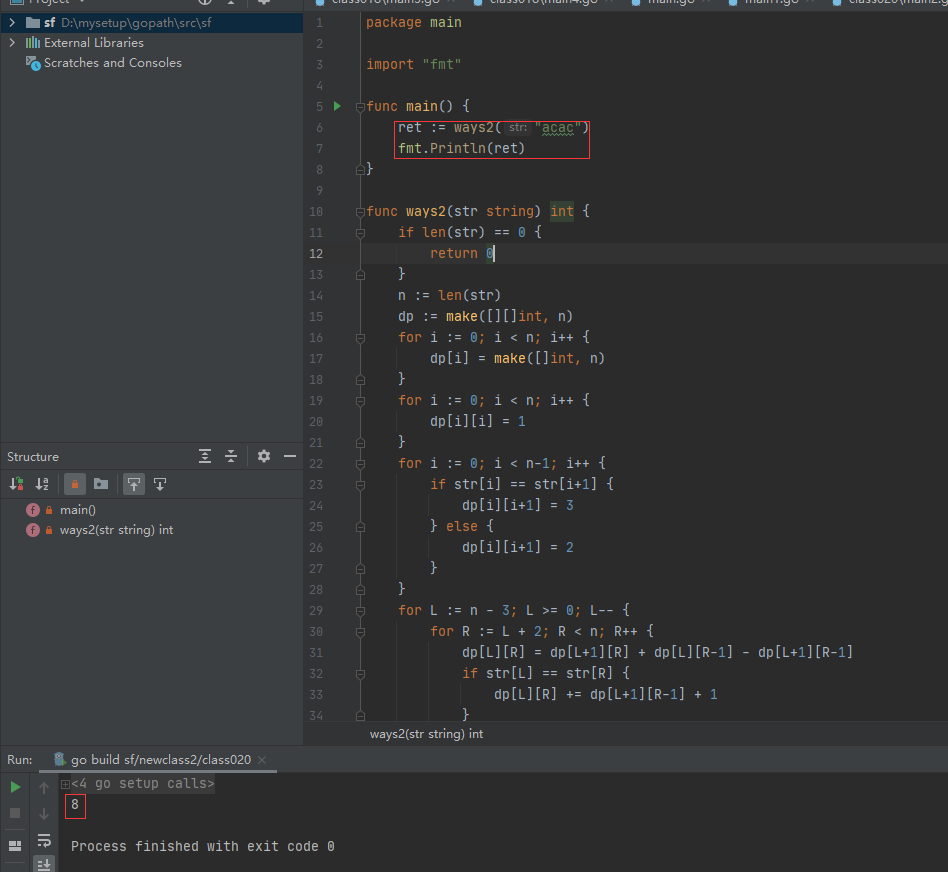Expand External Libraries node
The height and width of the screenshot is (872, 948).
click(x=11, y=43)
